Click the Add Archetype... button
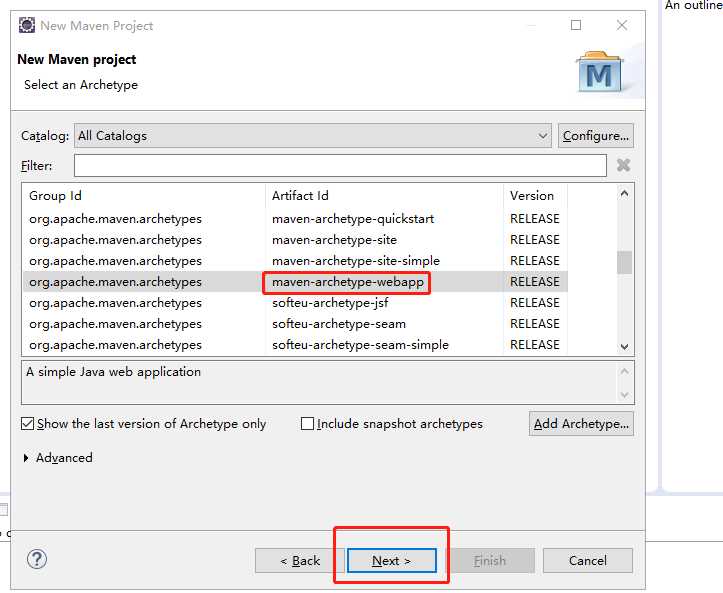Viewport: 723px width, 593px height. [581, 423]
